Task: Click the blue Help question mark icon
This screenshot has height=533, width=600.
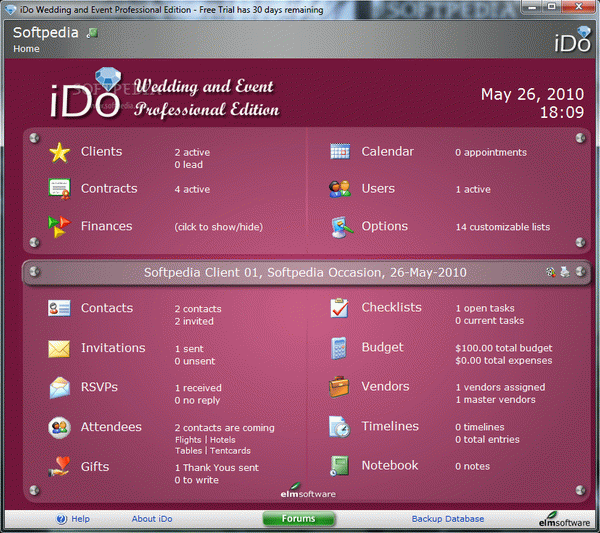Action: tap(61, 519)
